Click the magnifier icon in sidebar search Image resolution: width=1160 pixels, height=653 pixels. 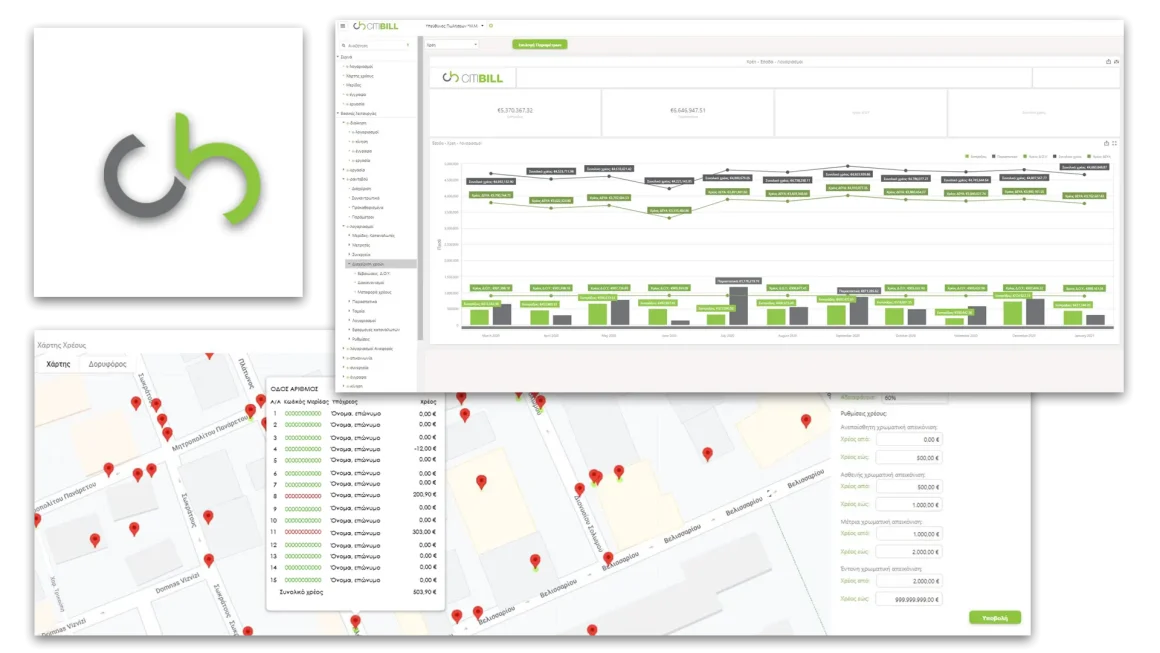[x=343, y=46]
